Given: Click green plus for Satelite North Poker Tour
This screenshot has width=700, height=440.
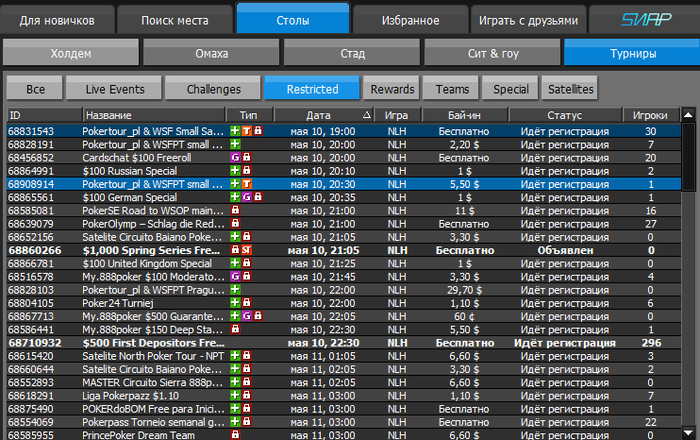Looking at the screenshot, I should coord(235,356).
